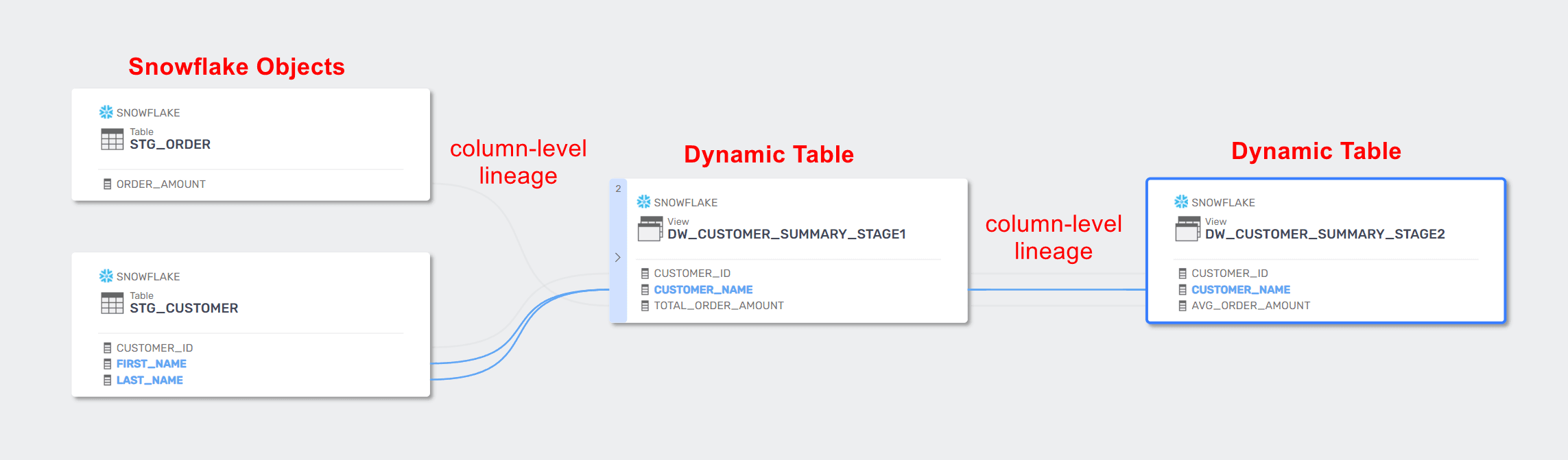Image resolution: width=1568 pixels, height=460 pixels.
Task: Select the CUSTOMER_ID column in the STAGE2 view
Action: tap(1230, 274)
